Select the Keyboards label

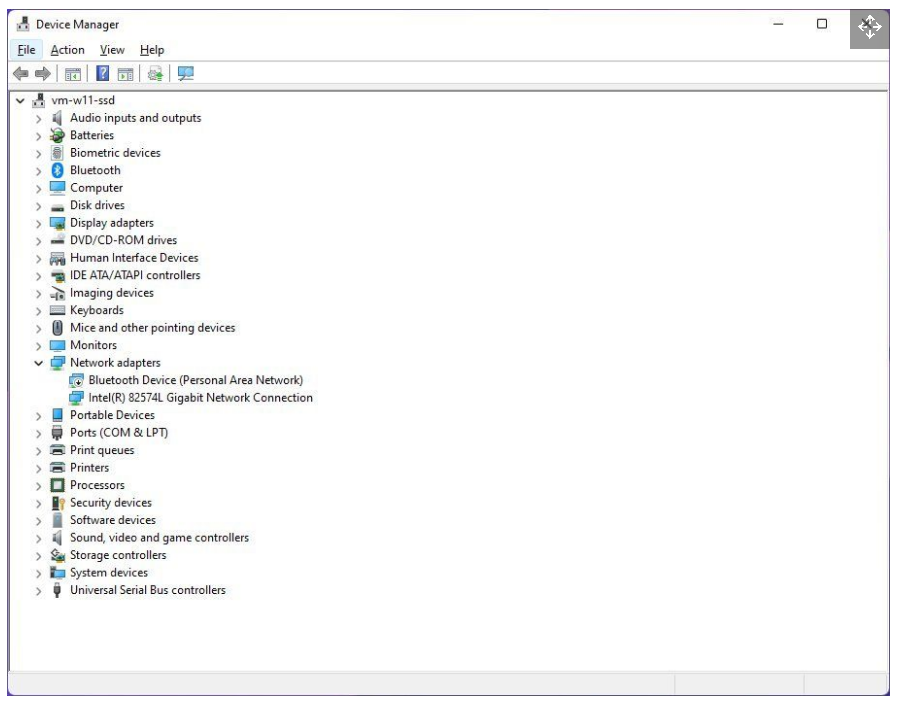pos(97,310)
